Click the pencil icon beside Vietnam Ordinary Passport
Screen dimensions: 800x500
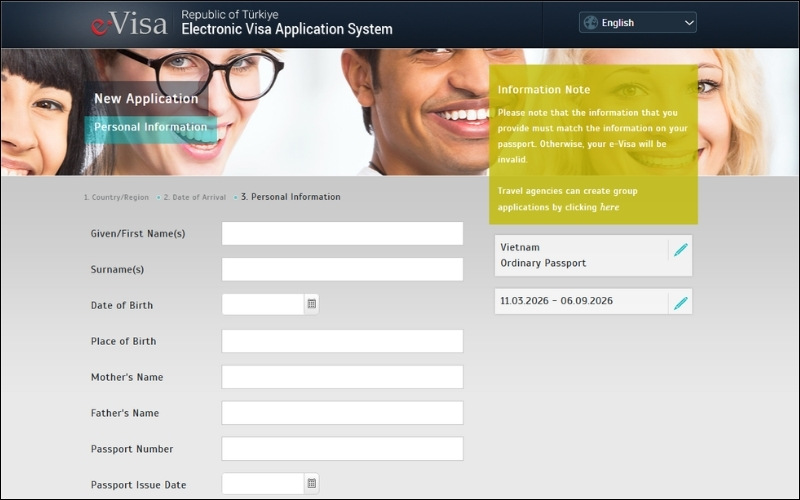coord(680,250)
